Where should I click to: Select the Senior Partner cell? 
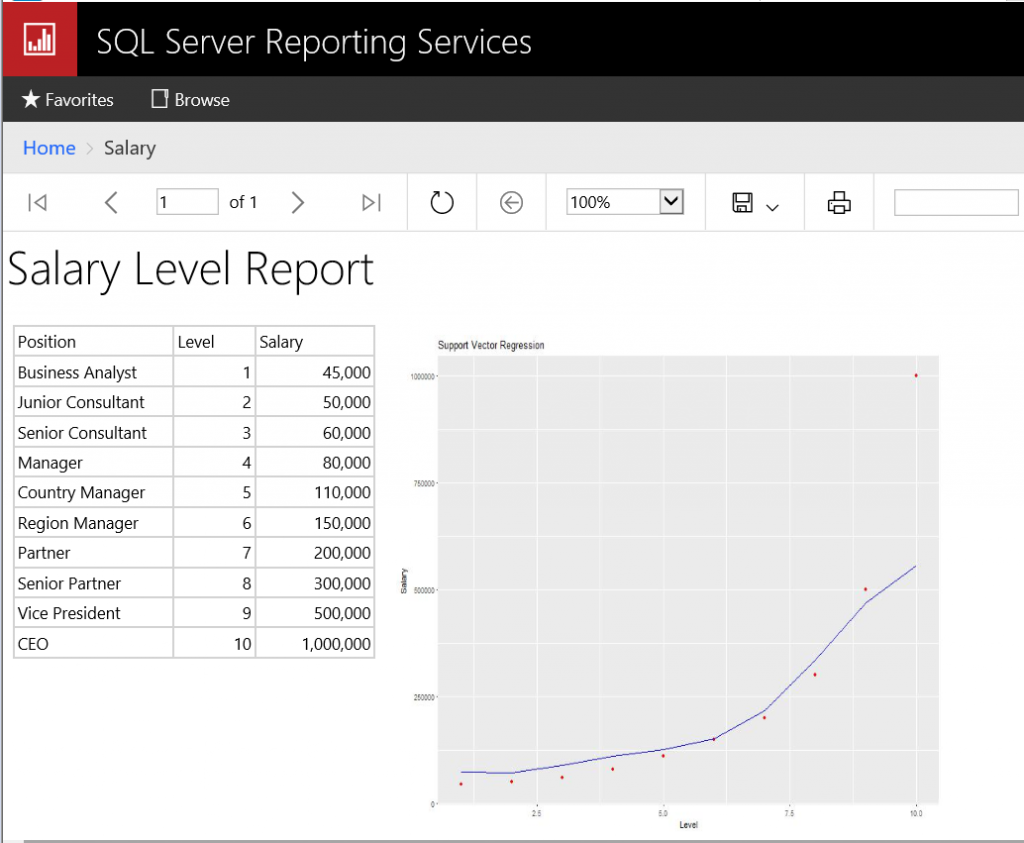93,583
